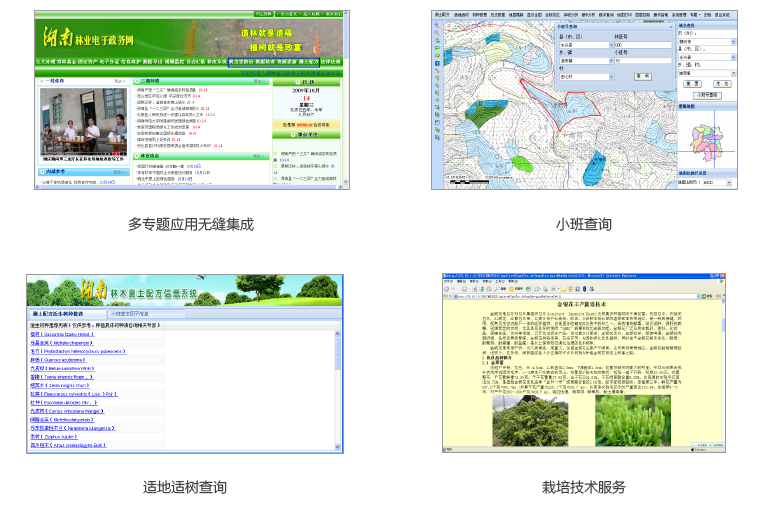Open the Phyllostachys heterocycla tree link

coord(78,351)
